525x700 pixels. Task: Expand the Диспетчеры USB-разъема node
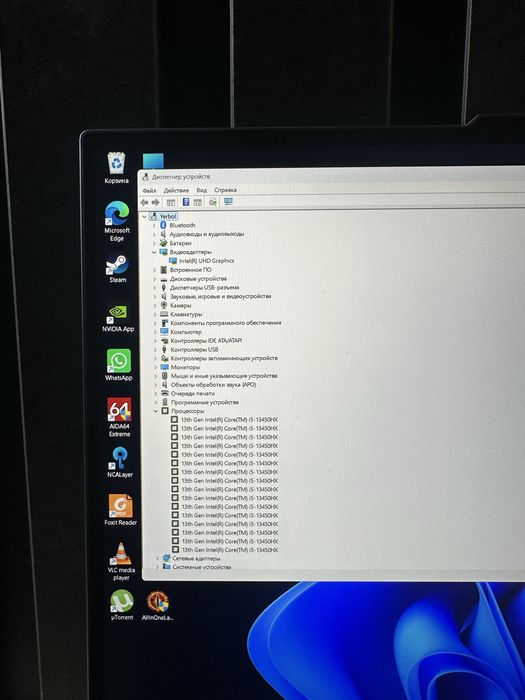pos(154,288)
